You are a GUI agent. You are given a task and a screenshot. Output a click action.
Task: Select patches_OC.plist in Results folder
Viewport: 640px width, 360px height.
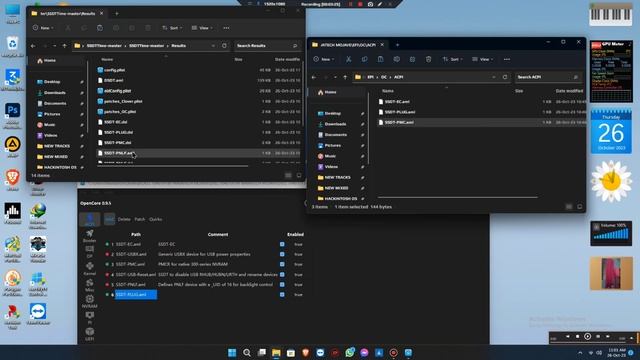[x=120, y=111]
